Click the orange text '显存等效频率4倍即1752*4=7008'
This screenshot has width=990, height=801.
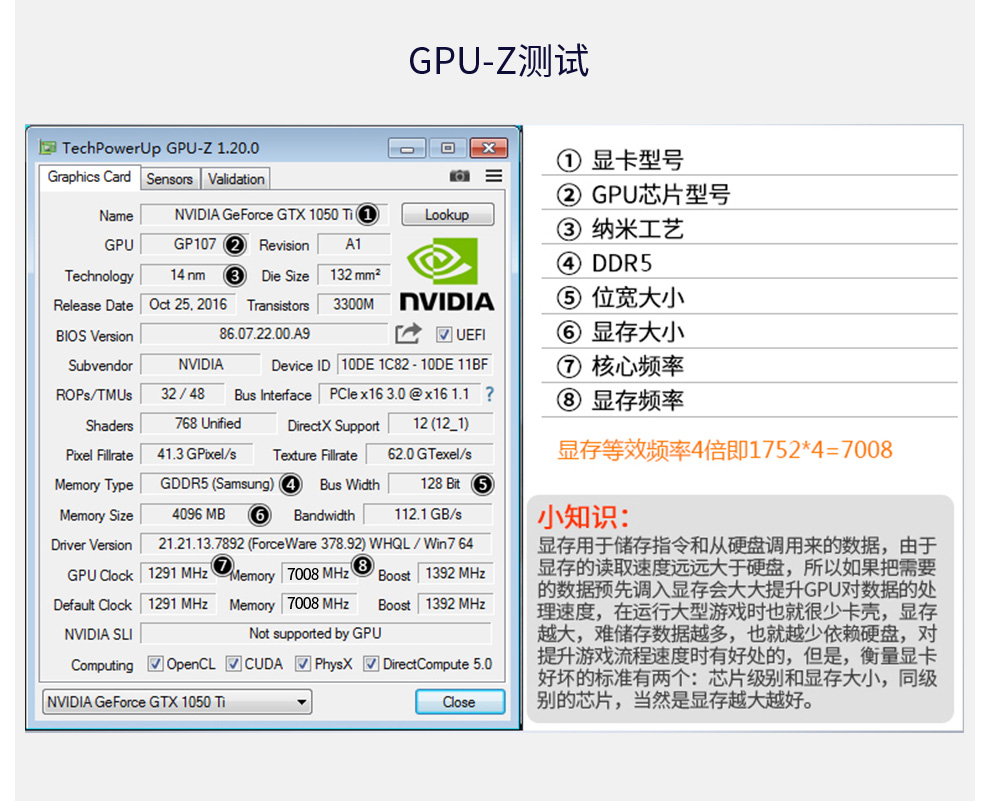725,450
